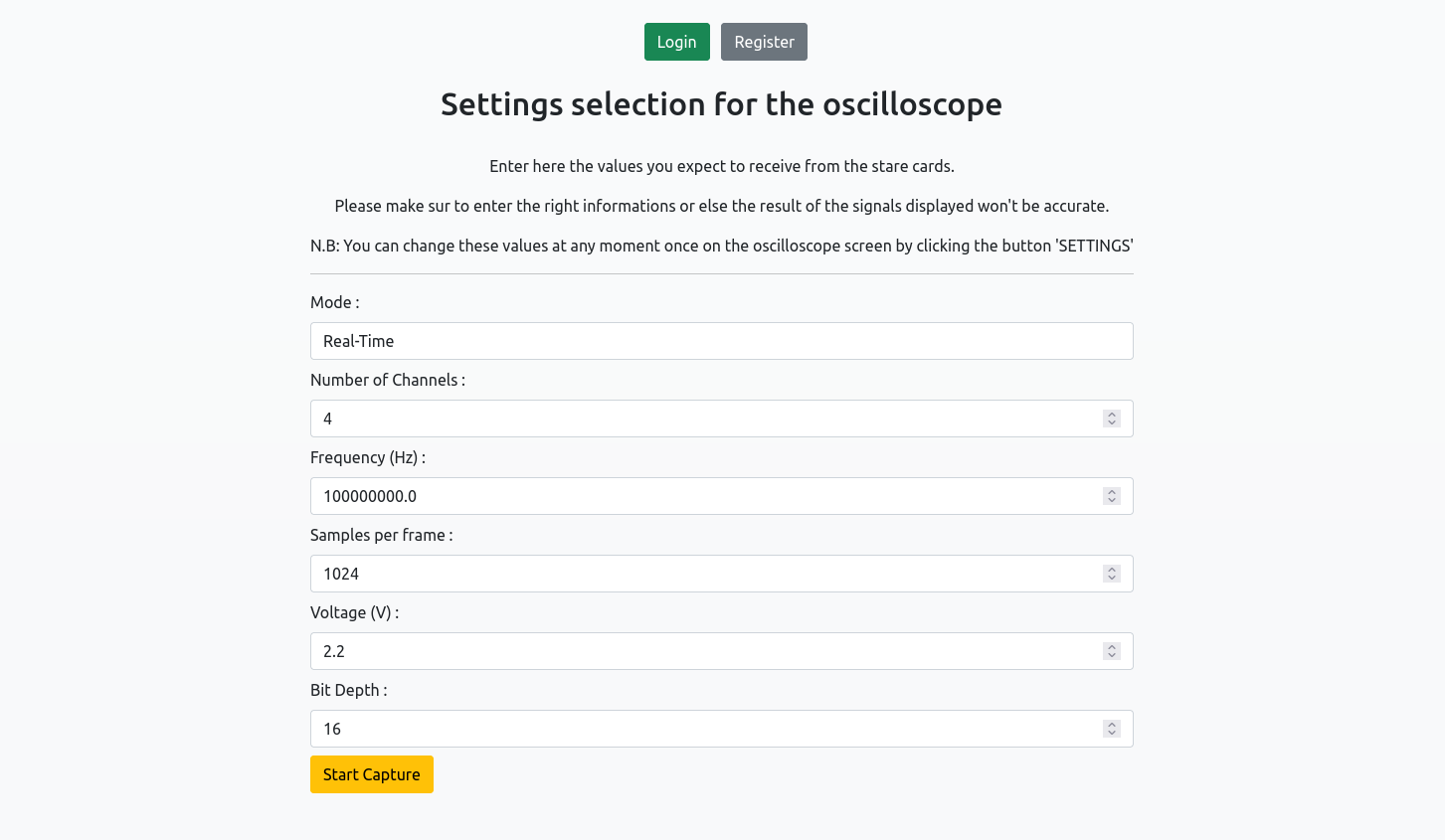Decrease Bit Depth using down arrow
Image resolution: width=1445 pixels, height=840 pixels.
pyautogui.click(x=1112, y=734)
